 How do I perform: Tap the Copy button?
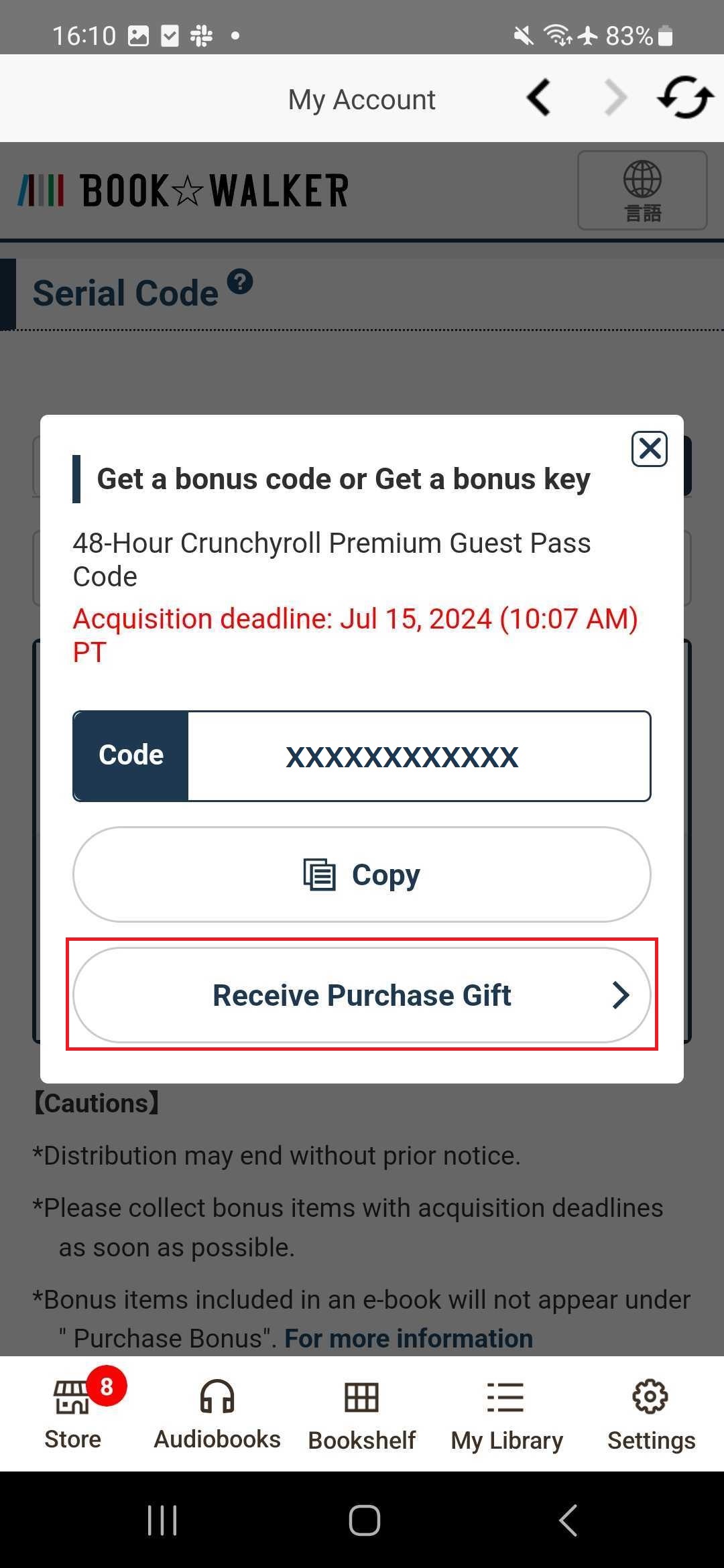click(x=362, y=874)
